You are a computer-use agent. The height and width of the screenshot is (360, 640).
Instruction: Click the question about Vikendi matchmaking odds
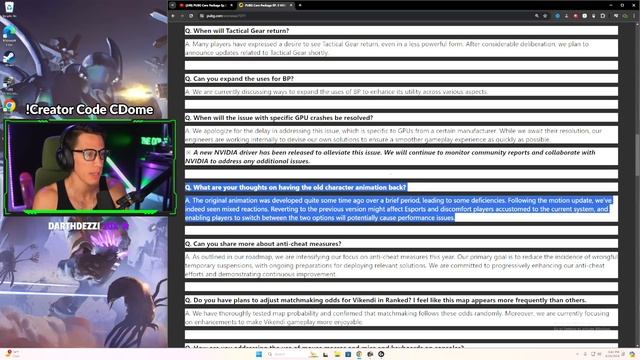click(x=386, y=300)
